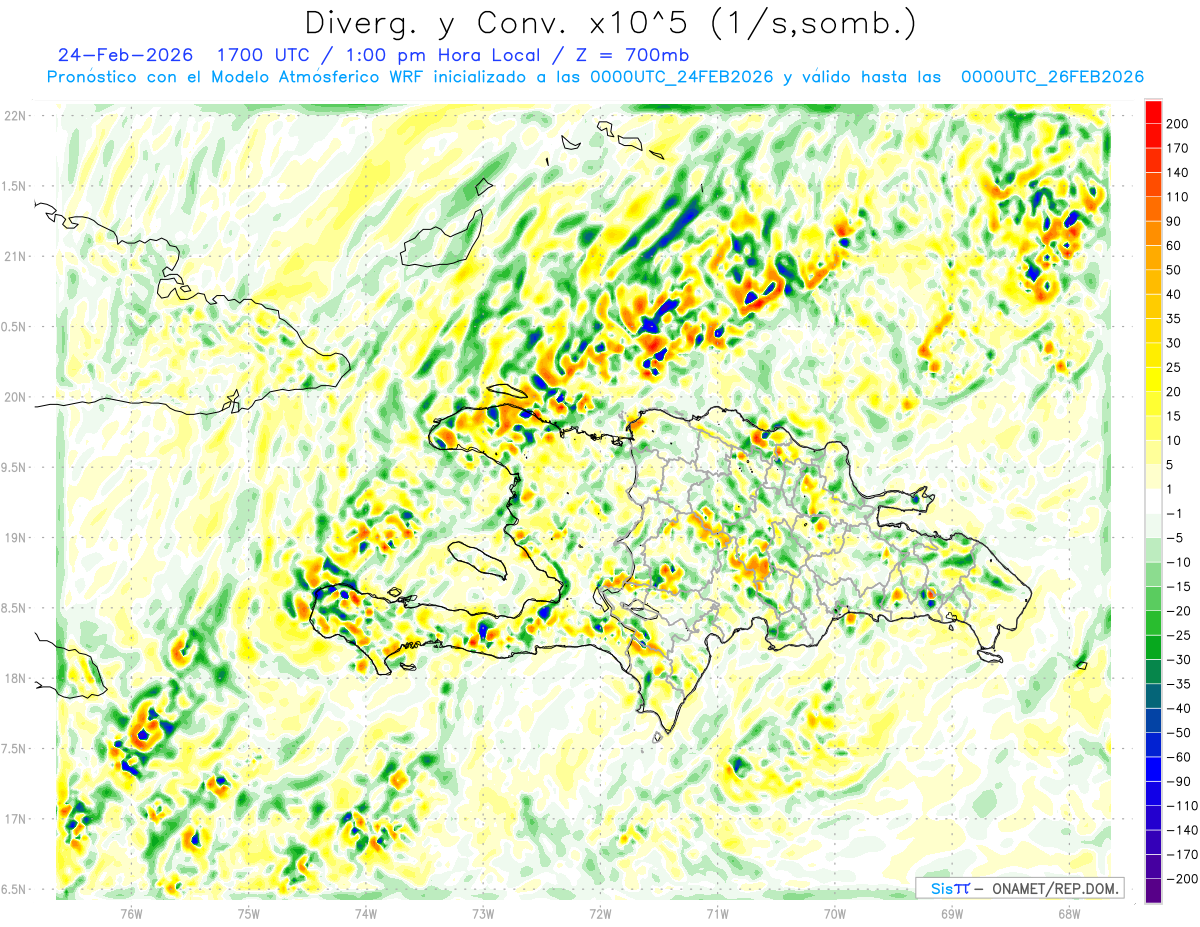This screenshot has height=927, width=1200.
Task: Click the '8.5N' latitude tick label
Action: (x=15, y=608)
